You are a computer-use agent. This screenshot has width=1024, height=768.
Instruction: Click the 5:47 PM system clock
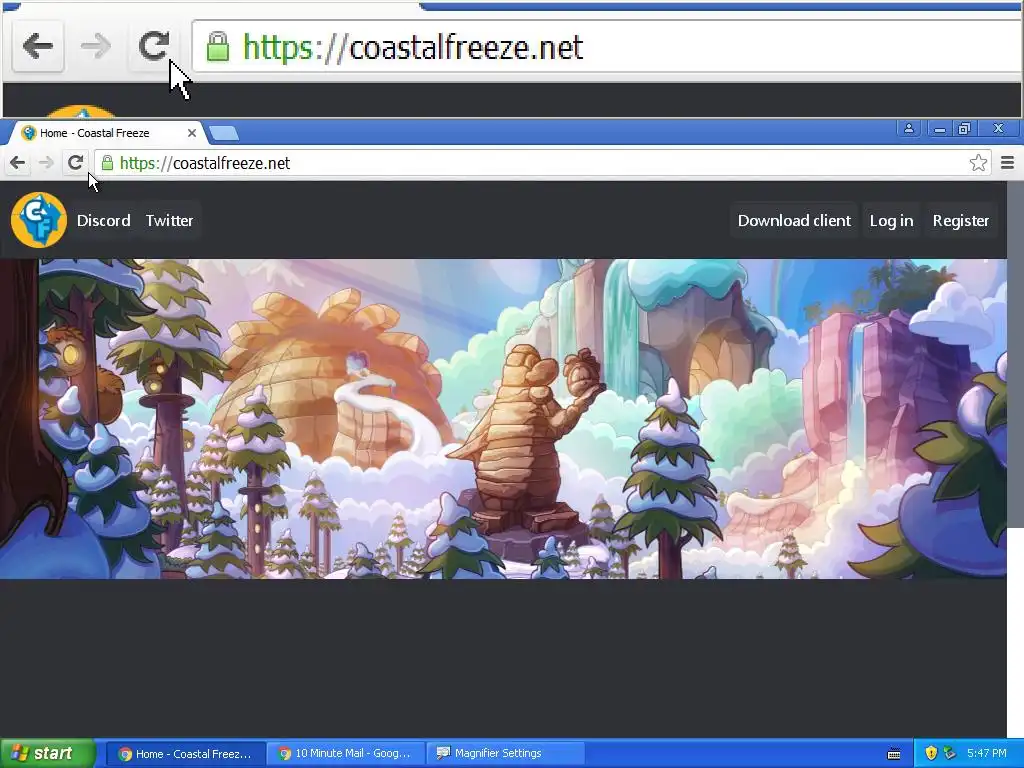tap(987, 753)
